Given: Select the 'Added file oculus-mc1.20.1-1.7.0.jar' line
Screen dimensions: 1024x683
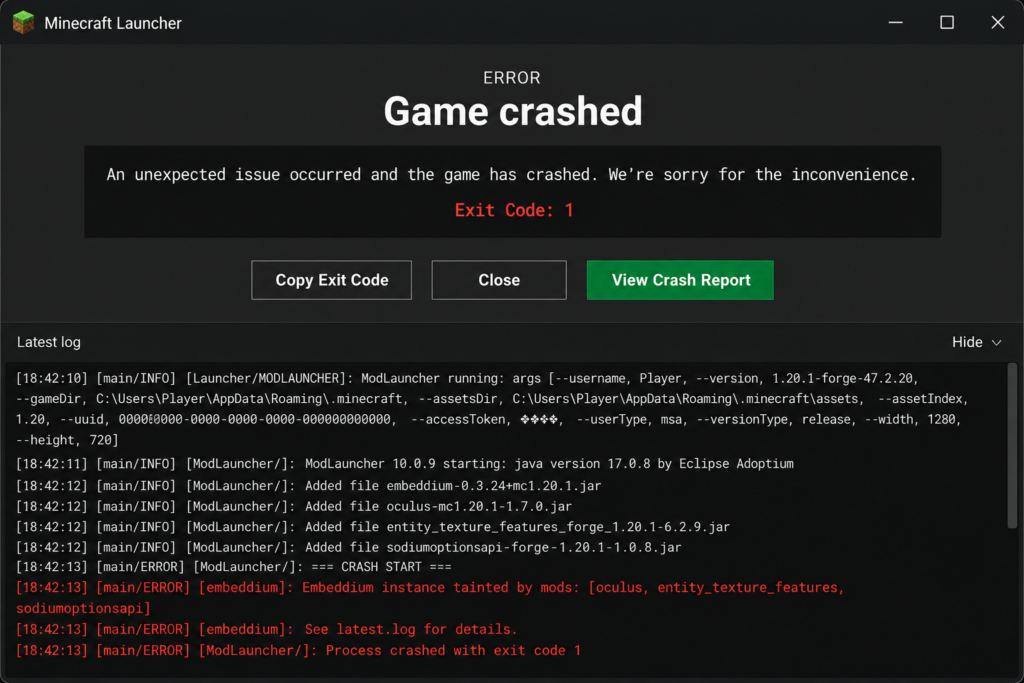Looking at the screenshot, I should (x=294, y=506).
